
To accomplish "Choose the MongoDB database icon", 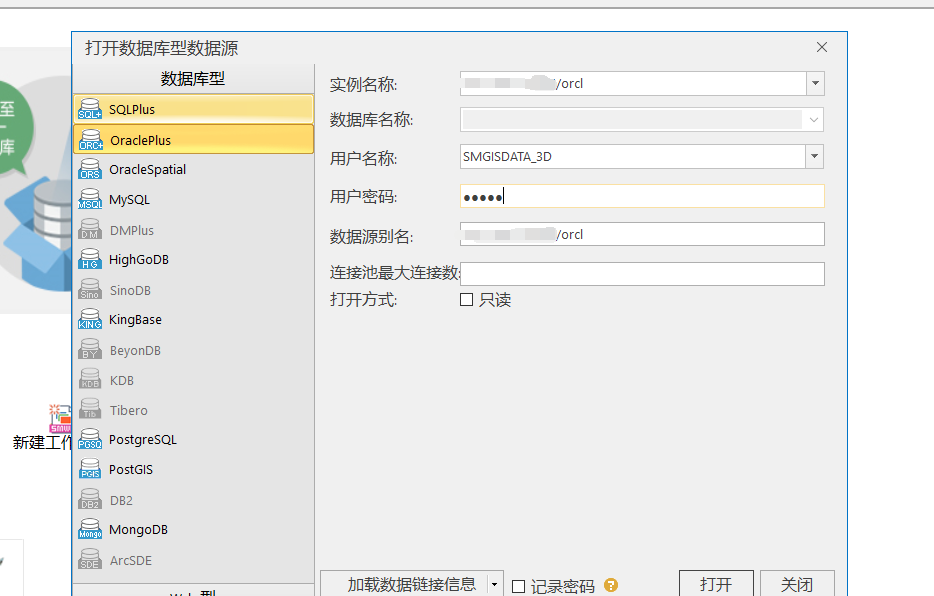I will coord(90,529).
